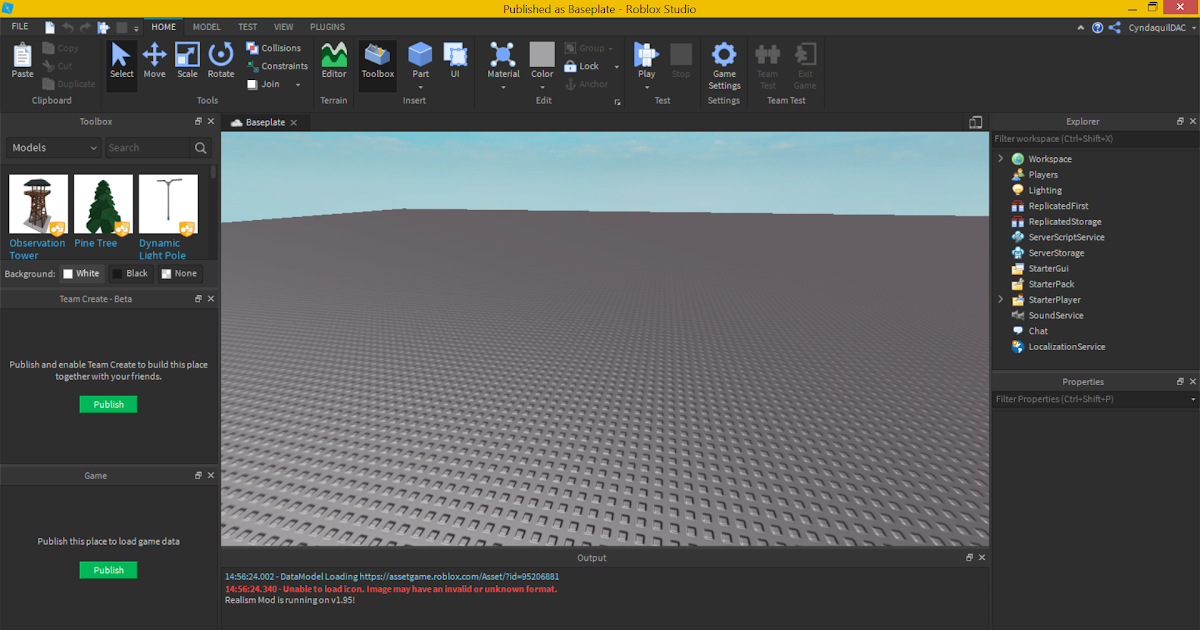1200x630 pixels.
Task: Switch to the MODEL ribbon tab
Action: (x=207, y=27)
